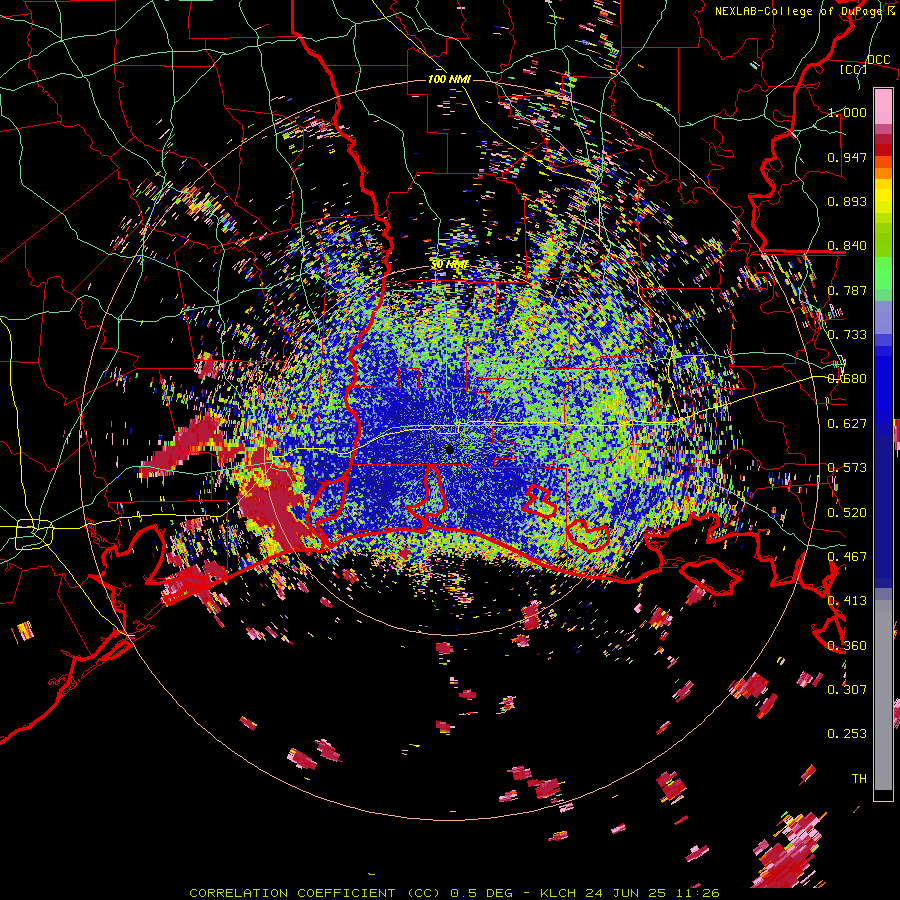The height and width of the screenshot is (900, 900).
Task: Click the "0.5 DEG" elevation text in caption
Action: click(x=482, y=893)
